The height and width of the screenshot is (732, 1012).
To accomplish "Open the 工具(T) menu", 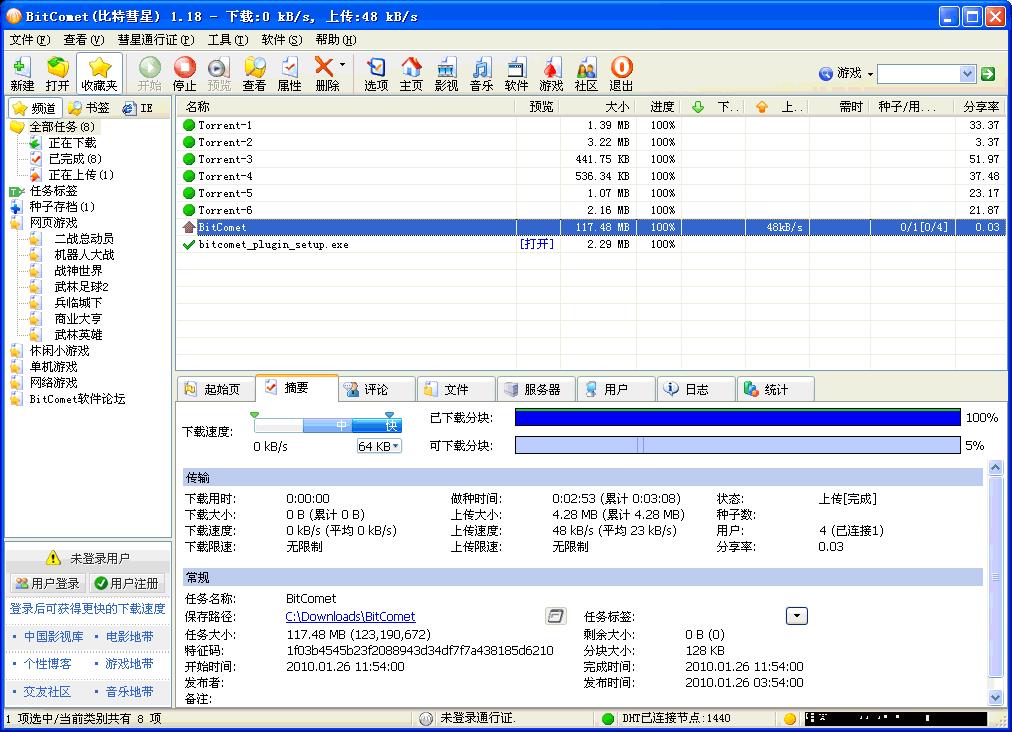I will pyautogui.click(x=227, y=40).
